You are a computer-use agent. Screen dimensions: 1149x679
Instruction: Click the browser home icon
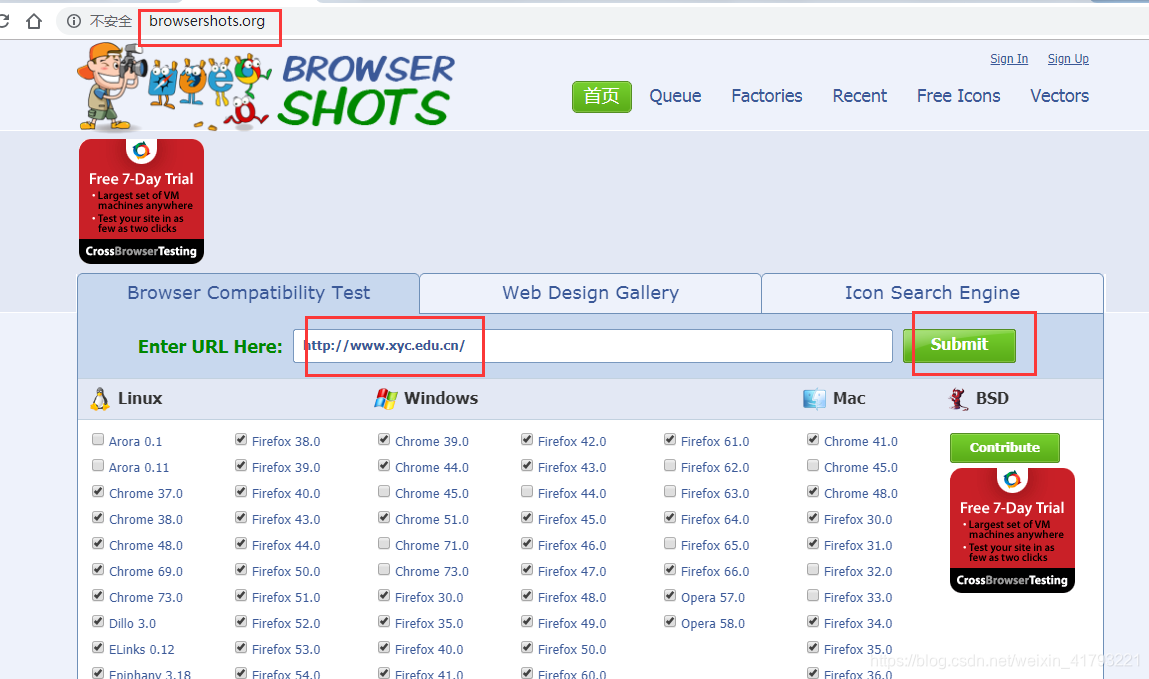click(x=34, y=21)
